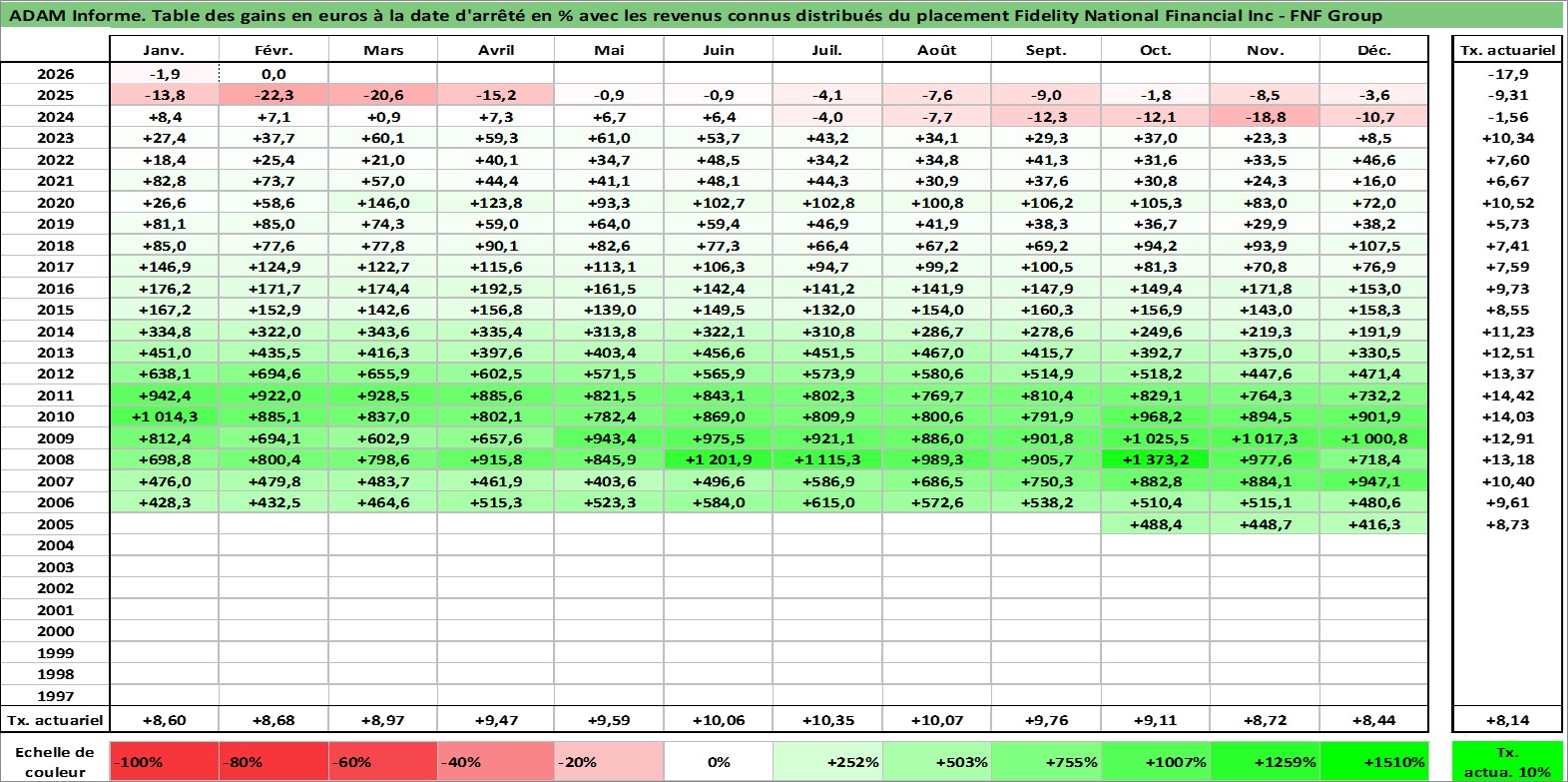This screenshot has height=782, width=1568.
Task: Click the 'Tx. actuariel' right column header
Action: 1508,50
